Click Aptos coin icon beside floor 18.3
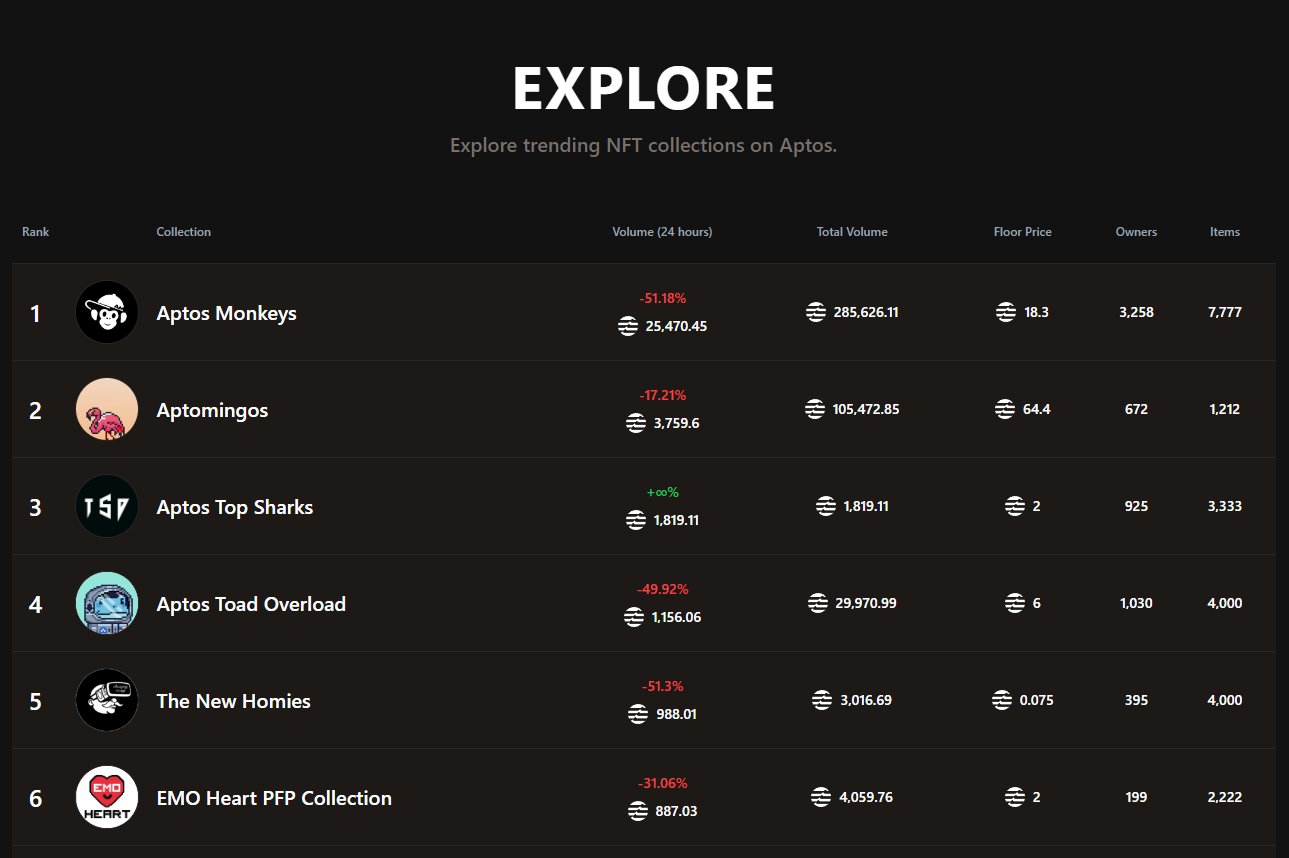Image resolution: width=1289 pixels, height=858 pixels. click(x=1006, y=312)
